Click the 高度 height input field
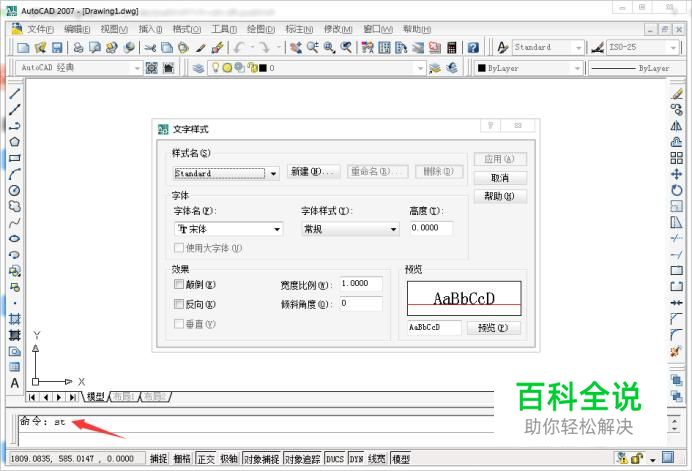The width and height of the screenshot is (692, 471). (x=431, y=228)
